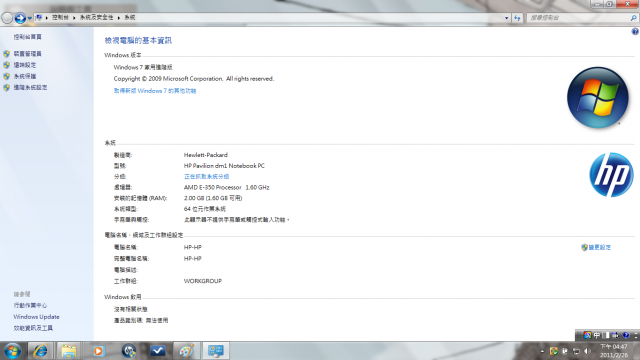Screen dimensions: 640x360
Task: Open 進階系統設定 in the left pane
Action: point(30,88)
